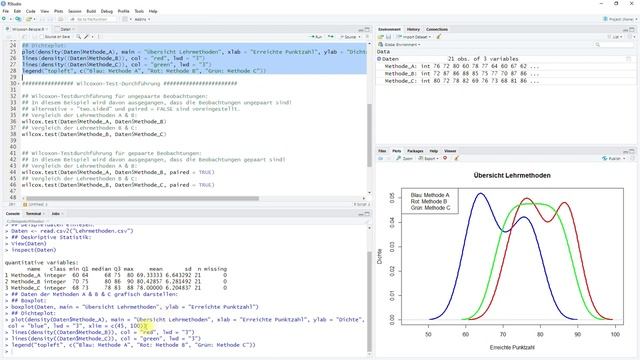This screenshot has height=360, width=640.
Task: Open the Project (None) dropdown
Action: point(620,19)
